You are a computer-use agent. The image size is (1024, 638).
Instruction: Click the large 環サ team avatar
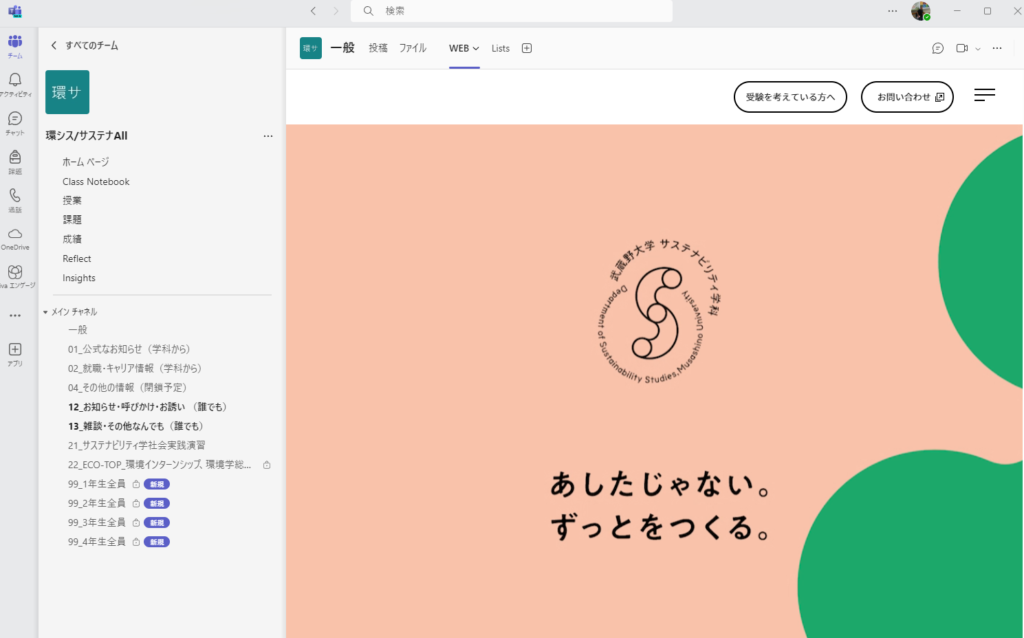coord(67,92)
